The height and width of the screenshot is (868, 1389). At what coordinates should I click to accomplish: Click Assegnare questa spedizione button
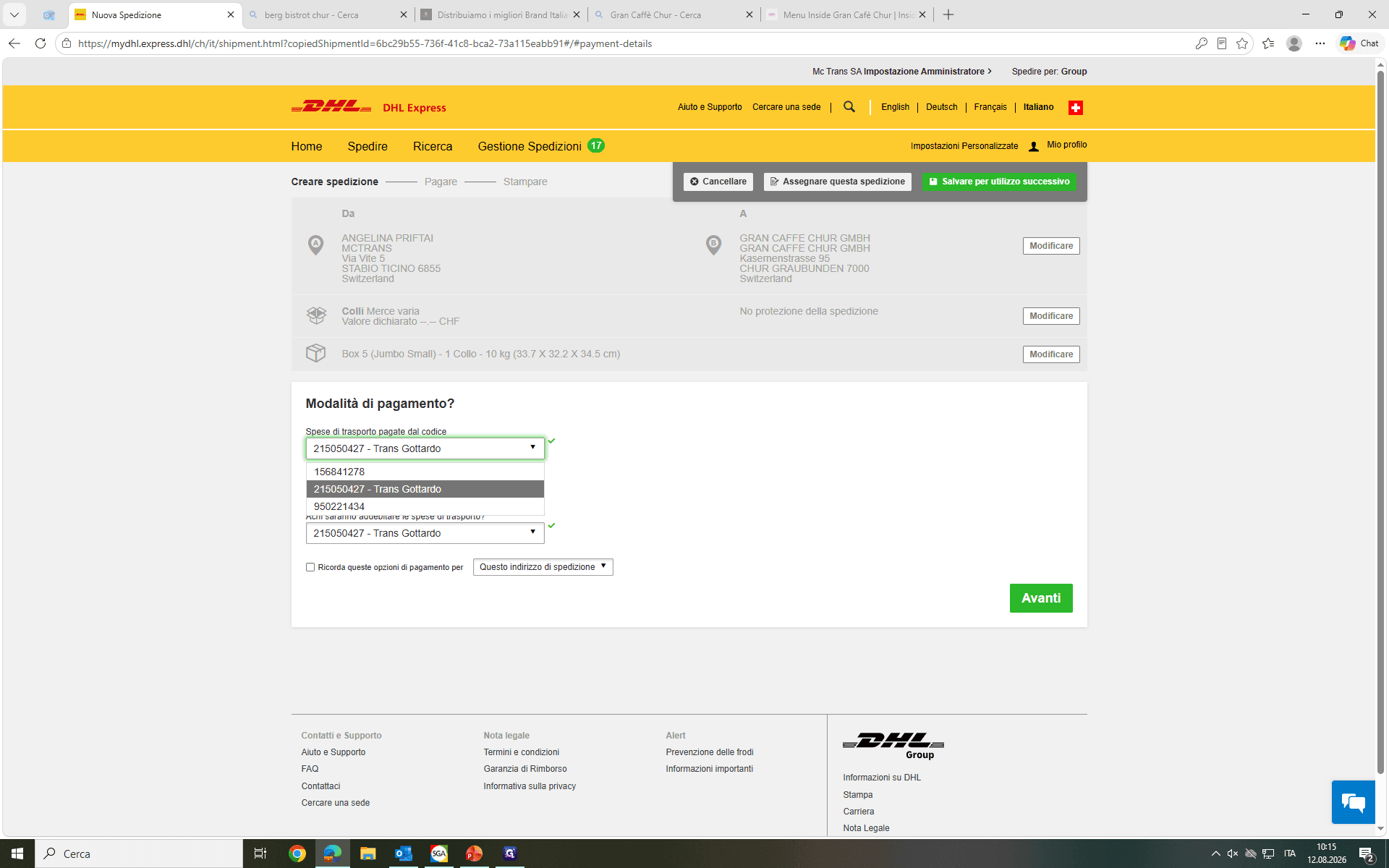[837, 182]
